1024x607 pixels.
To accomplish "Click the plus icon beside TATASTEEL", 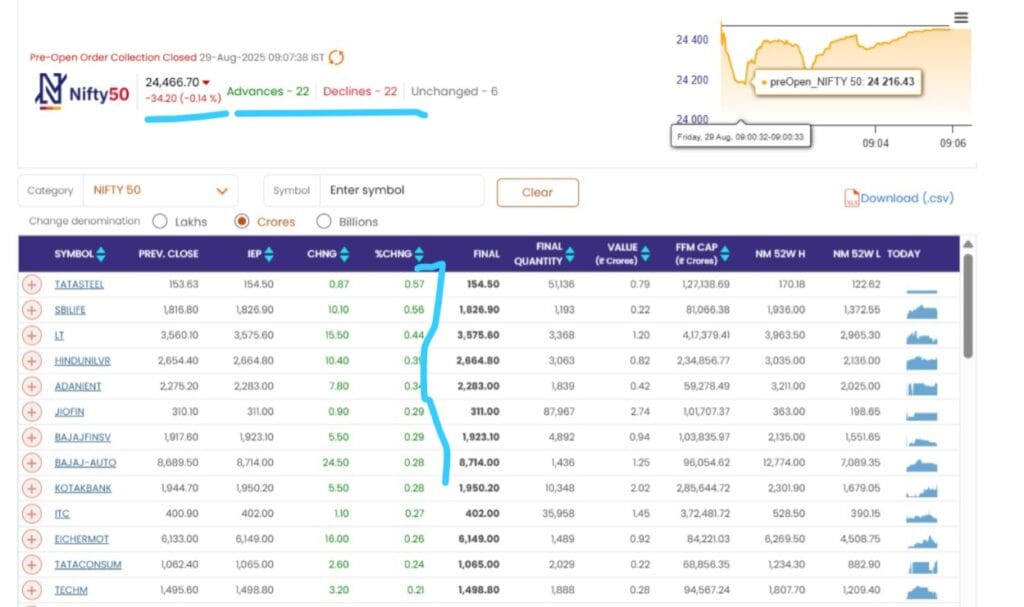I will pos(31,284).
